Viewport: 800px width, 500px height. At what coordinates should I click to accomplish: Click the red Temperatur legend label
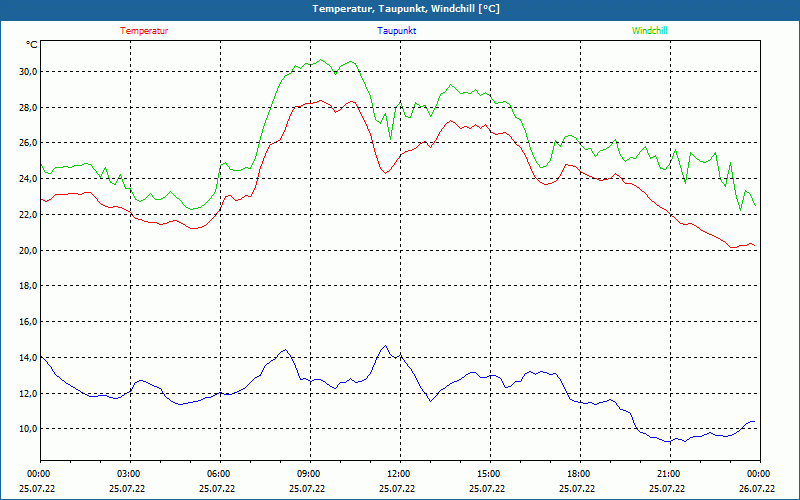(144, 31)
